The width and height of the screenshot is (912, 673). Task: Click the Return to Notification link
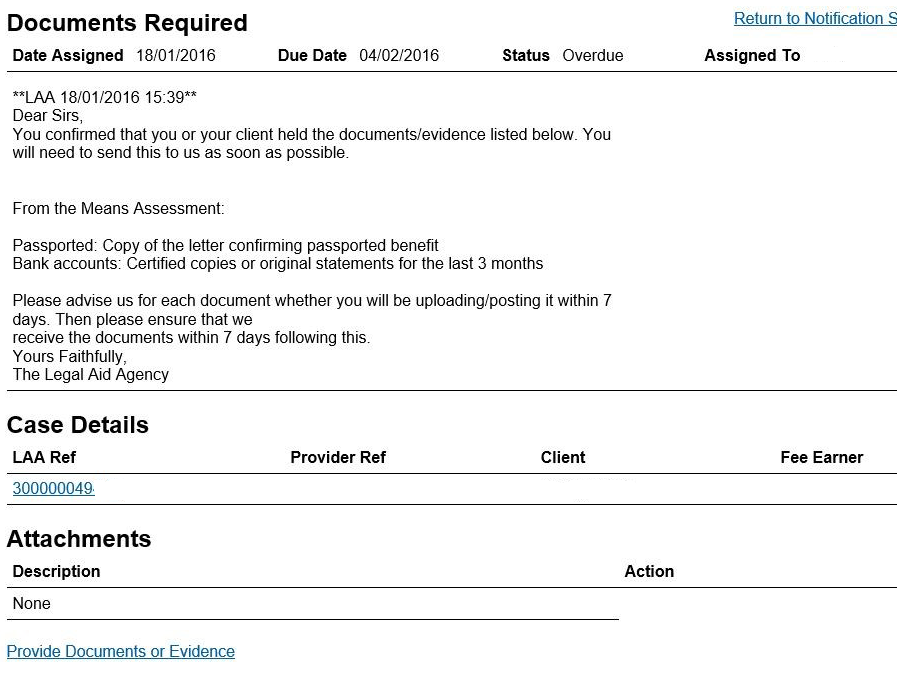point(814,19)
